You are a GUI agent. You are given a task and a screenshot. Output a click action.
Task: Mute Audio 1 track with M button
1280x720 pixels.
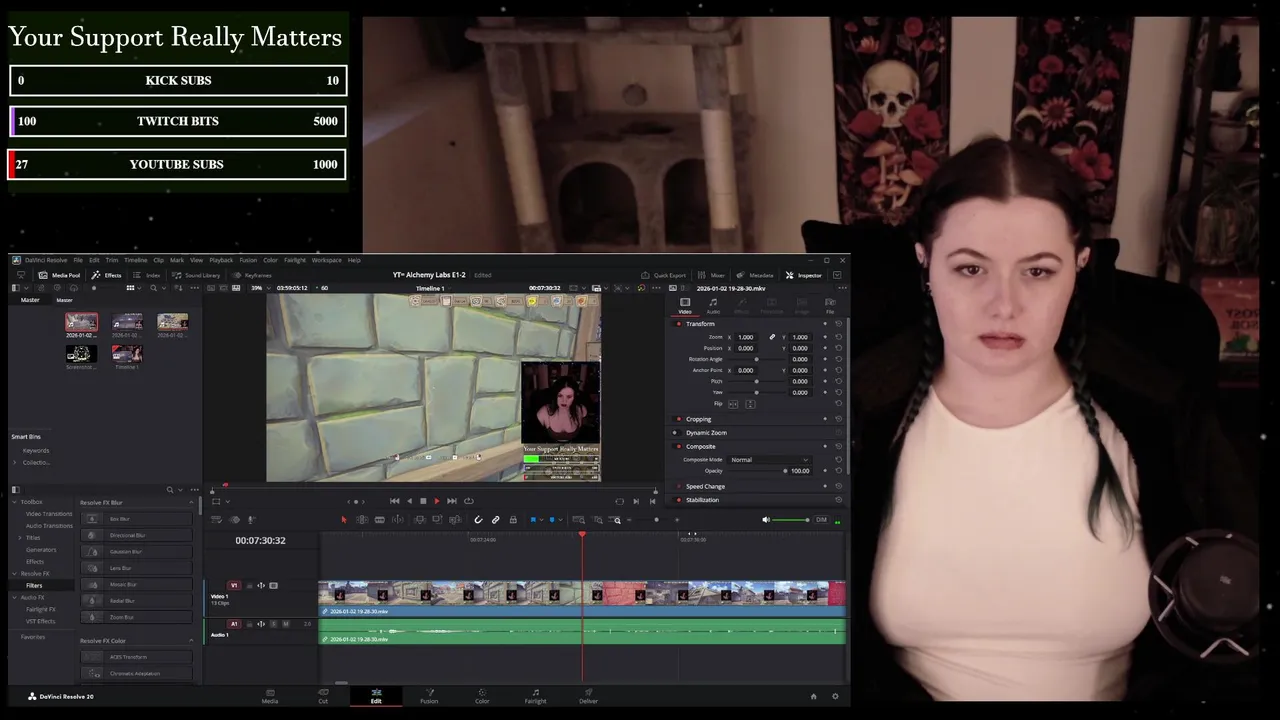(285, 624)
